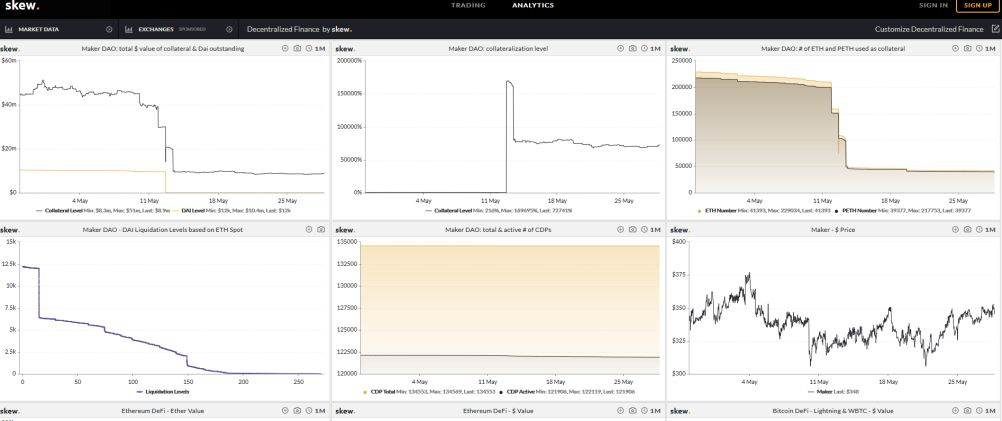1002x421 pixels.
Task: Click the title 'Maker DAO: total & active # of CDPs'
Action: pyautogui.click(x=498, y=229)
